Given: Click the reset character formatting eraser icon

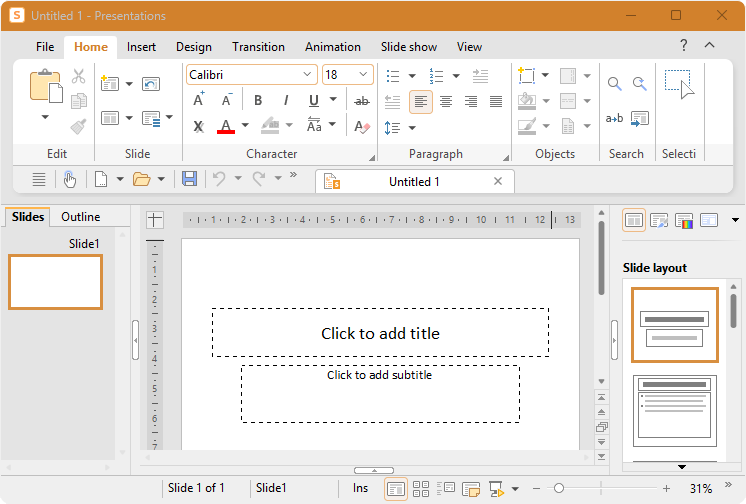Looking at the screenshot, I should pos(362,126).
